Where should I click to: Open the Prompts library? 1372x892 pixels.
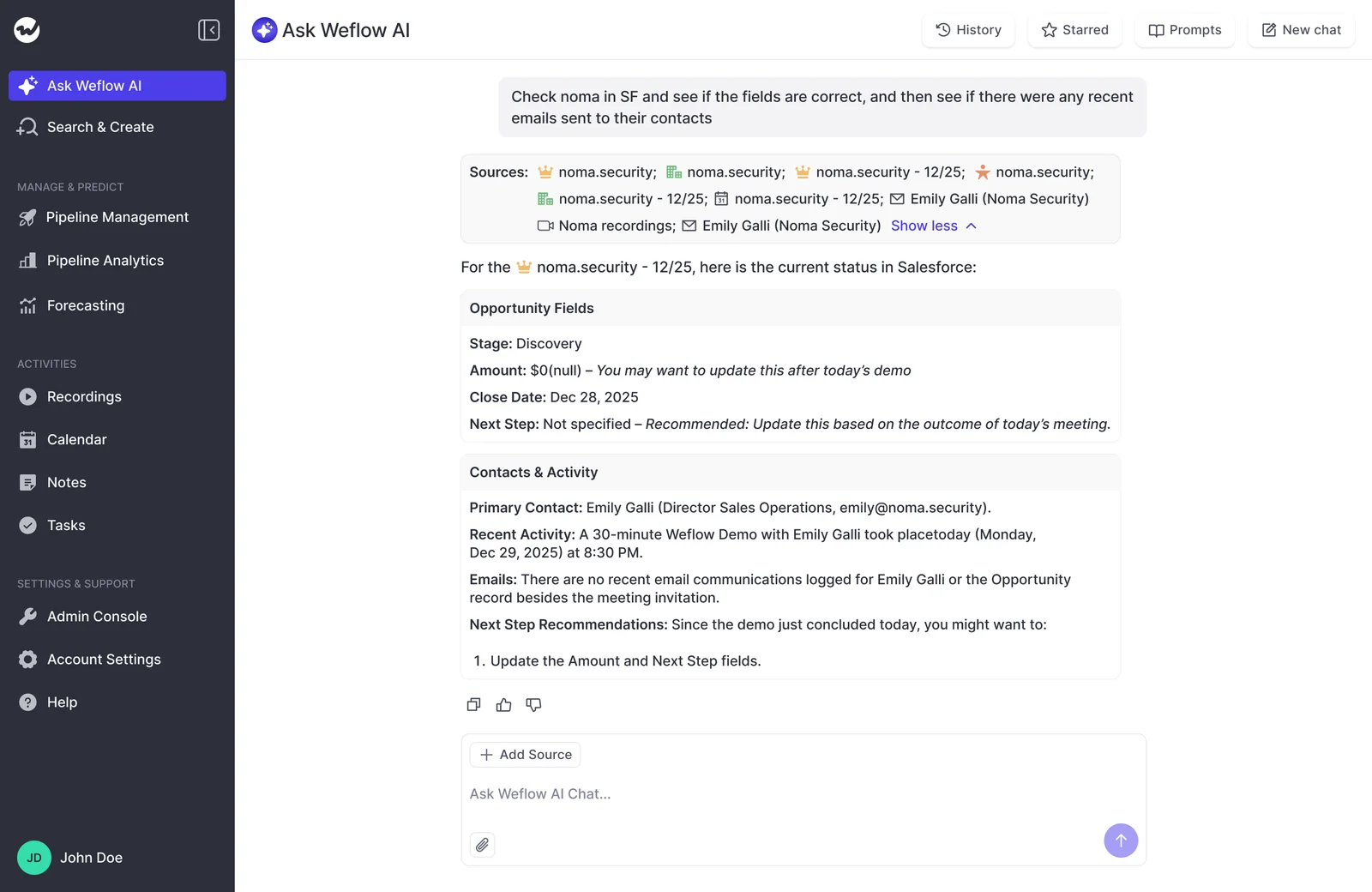click(1184, 30)
